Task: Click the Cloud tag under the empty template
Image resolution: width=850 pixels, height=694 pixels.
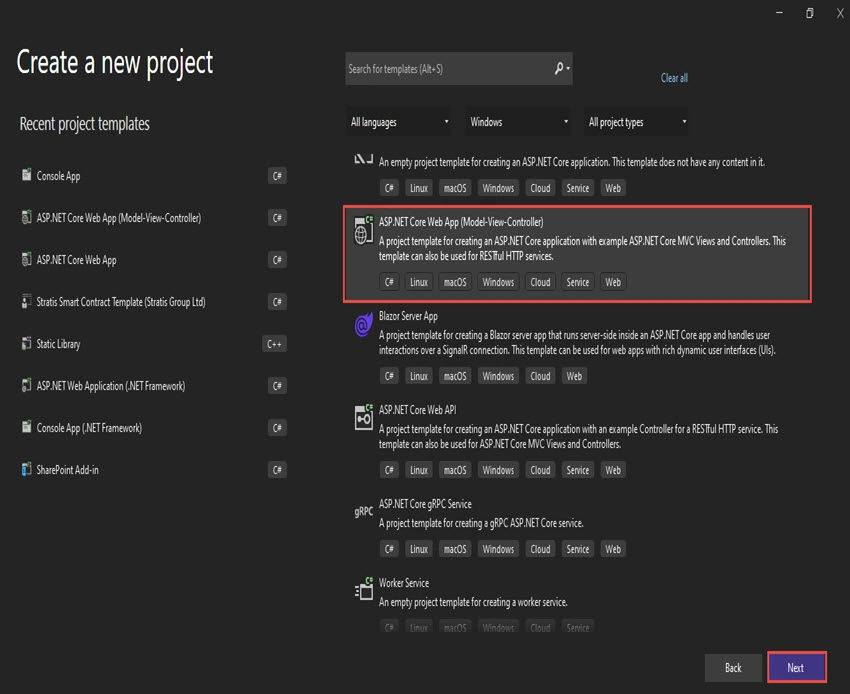Action: click(x=540, y=188)
